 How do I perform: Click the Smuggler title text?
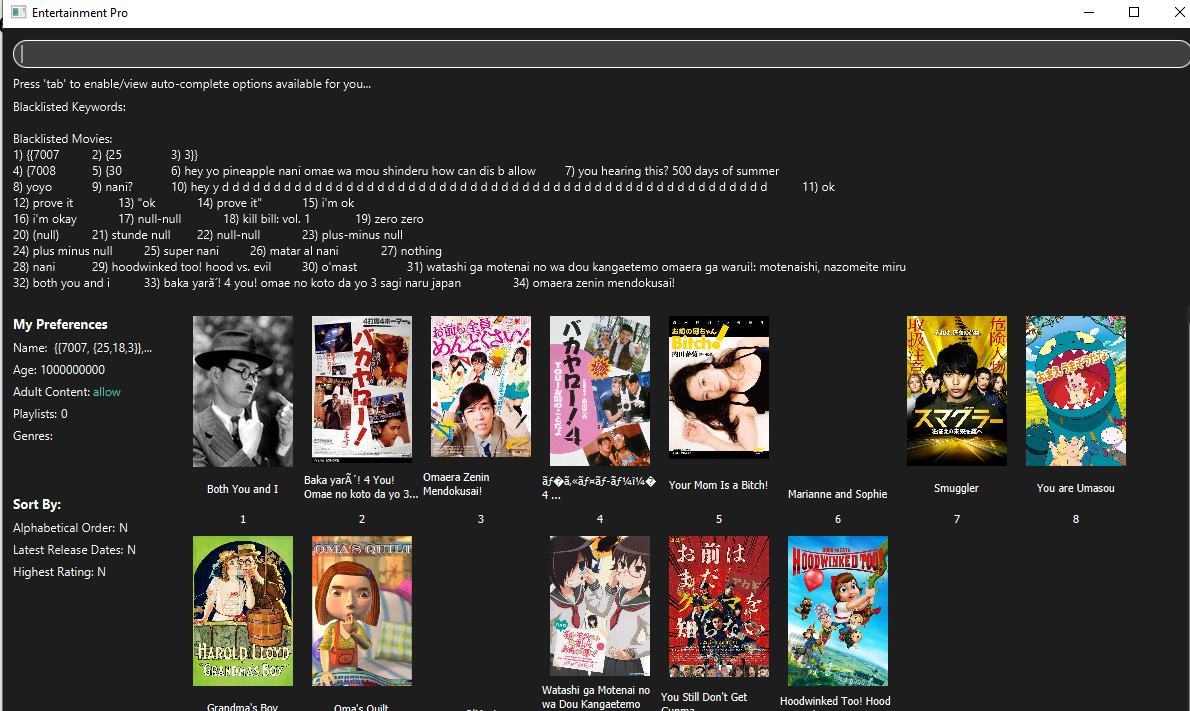tap(956, 489)
